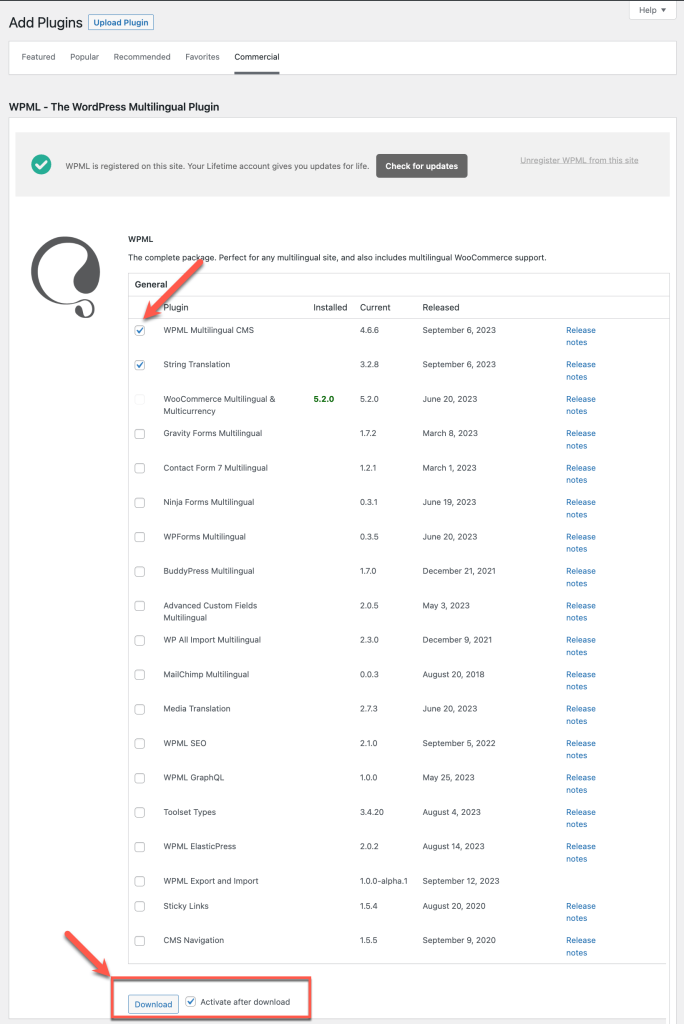Open WPML GraphQL release notes
Viewport: 684px width, 1024px height.
pos(581,784)
